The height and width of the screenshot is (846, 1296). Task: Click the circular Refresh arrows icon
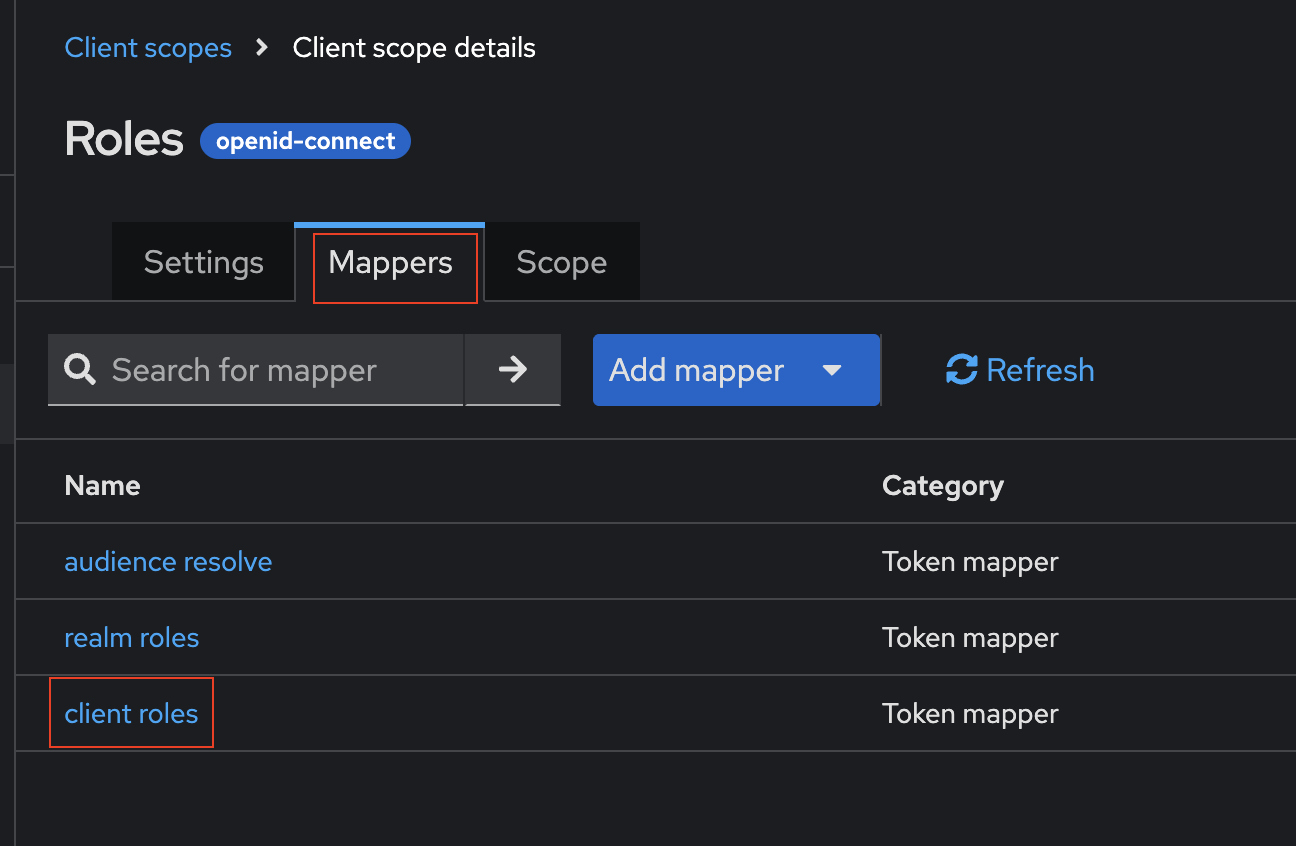pyautogui.click(x=961, y=370)
